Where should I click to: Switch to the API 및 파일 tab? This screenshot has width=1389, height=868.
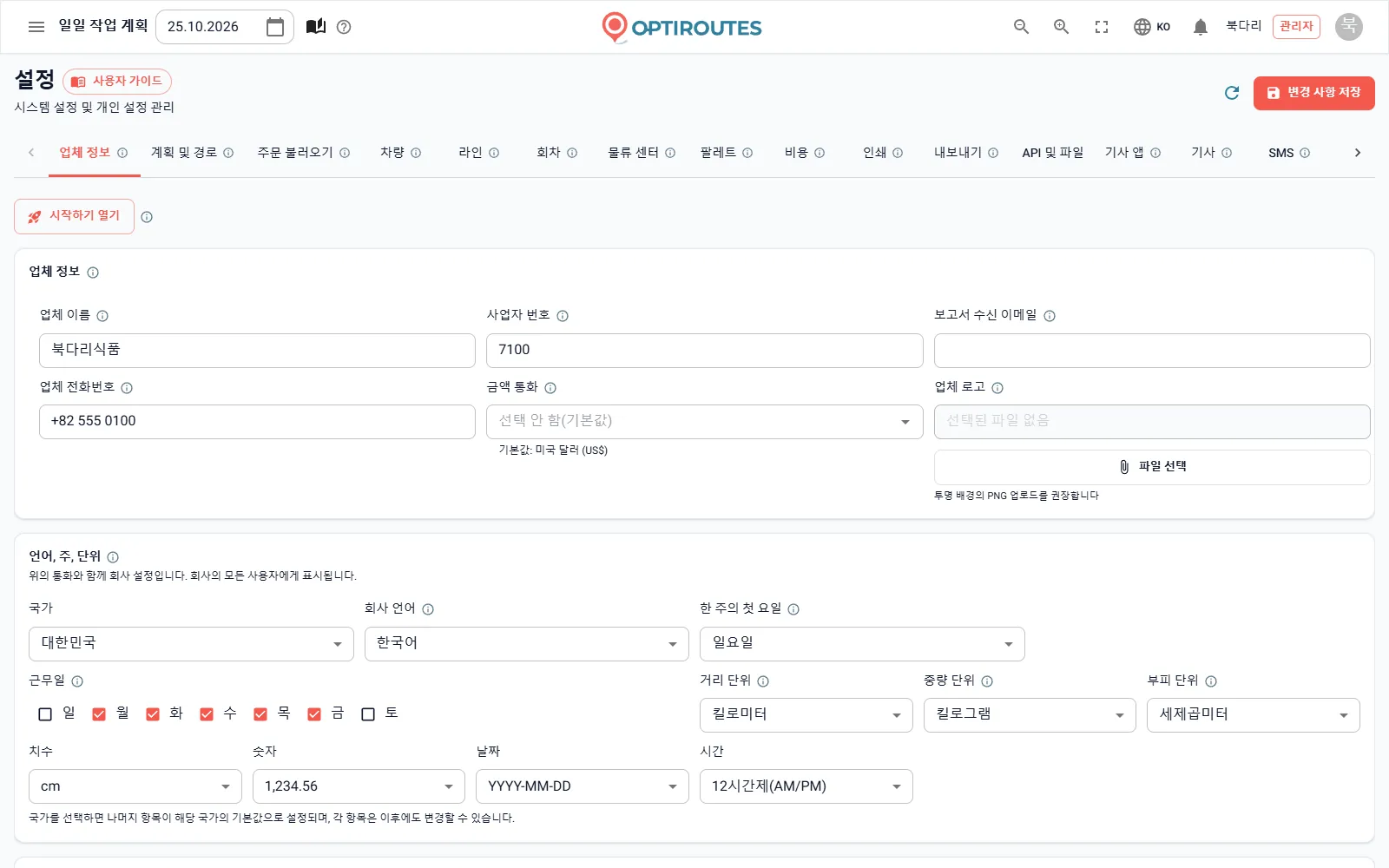(x=1052, y=153)
